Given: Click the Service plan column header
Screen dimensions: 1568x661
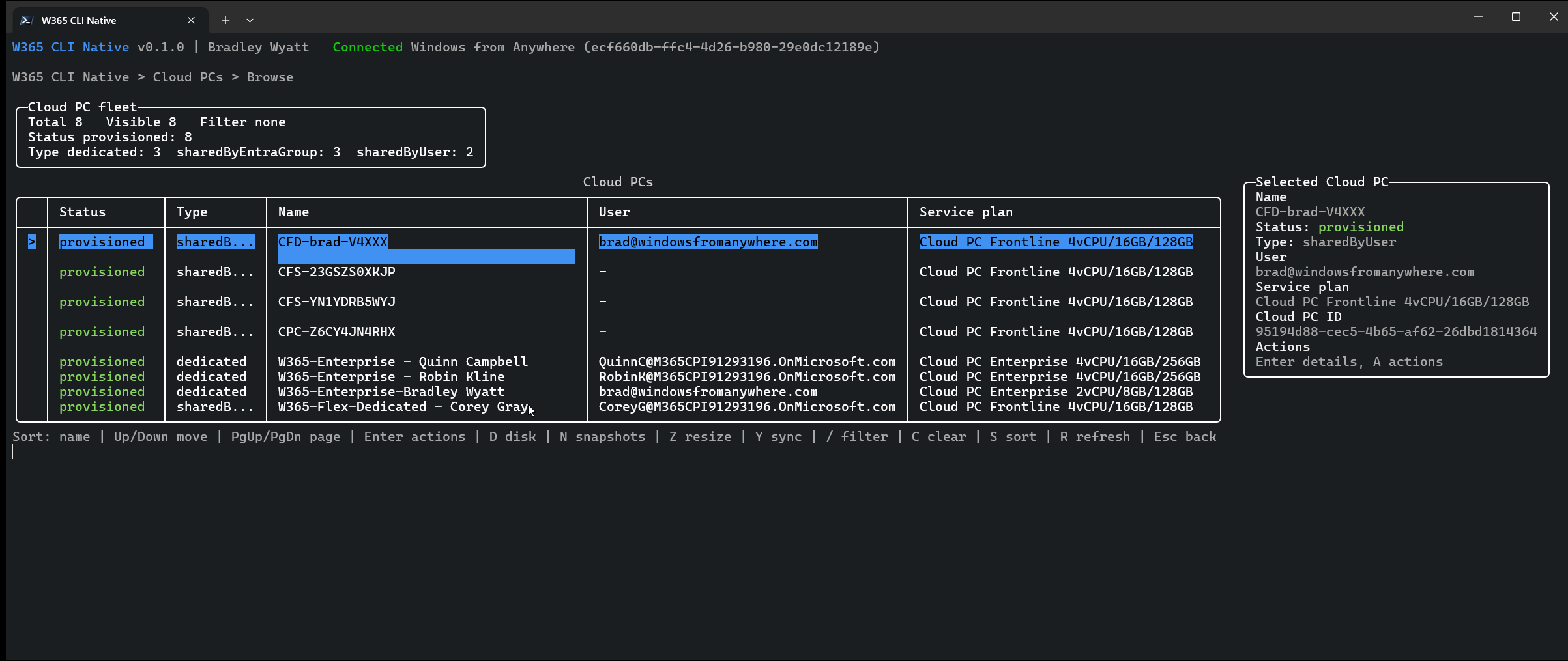Looking at the screenshot, I should click(966, 212).
